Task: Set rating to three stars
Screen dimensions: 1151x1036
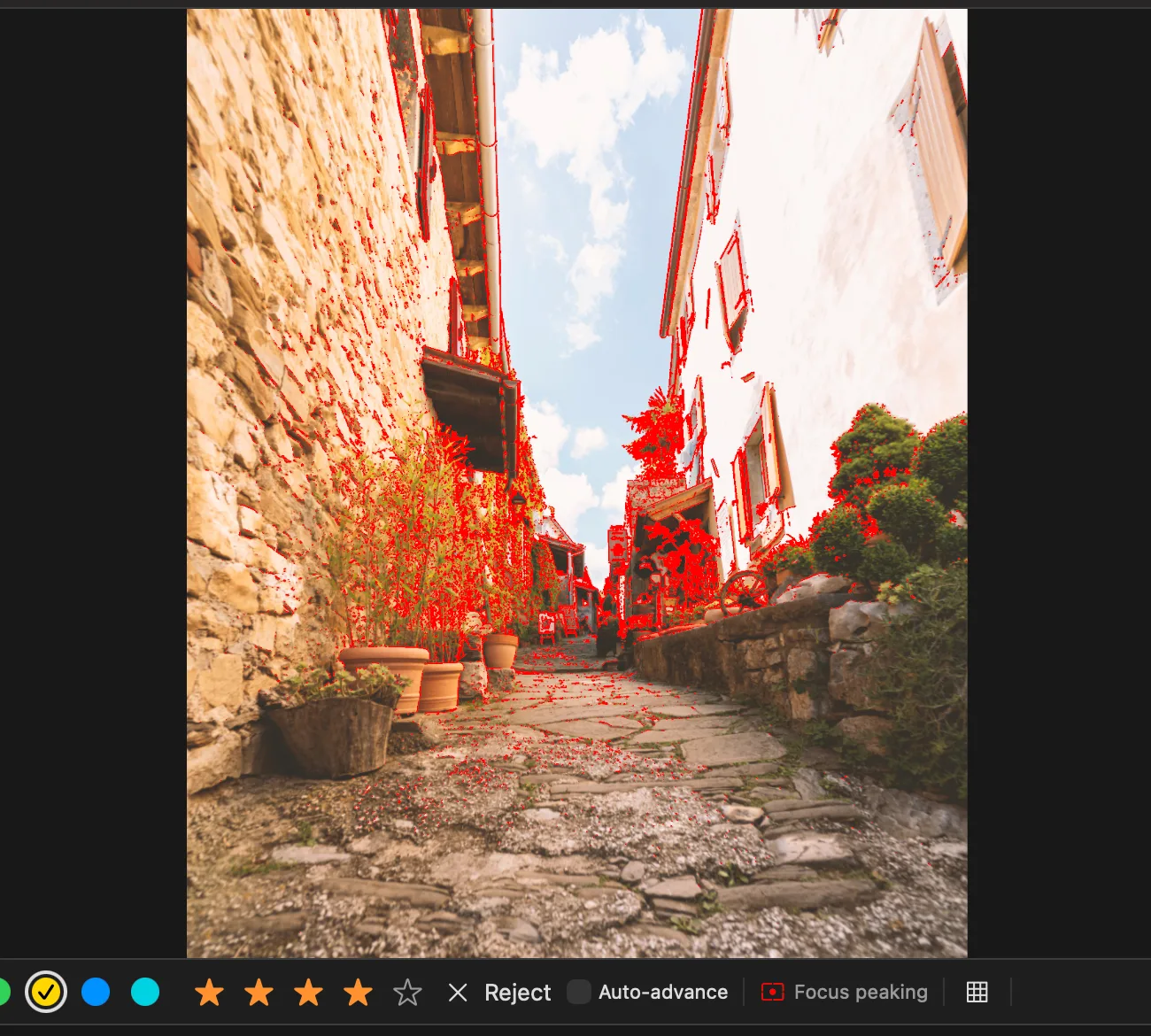Action: coord(308,993)
